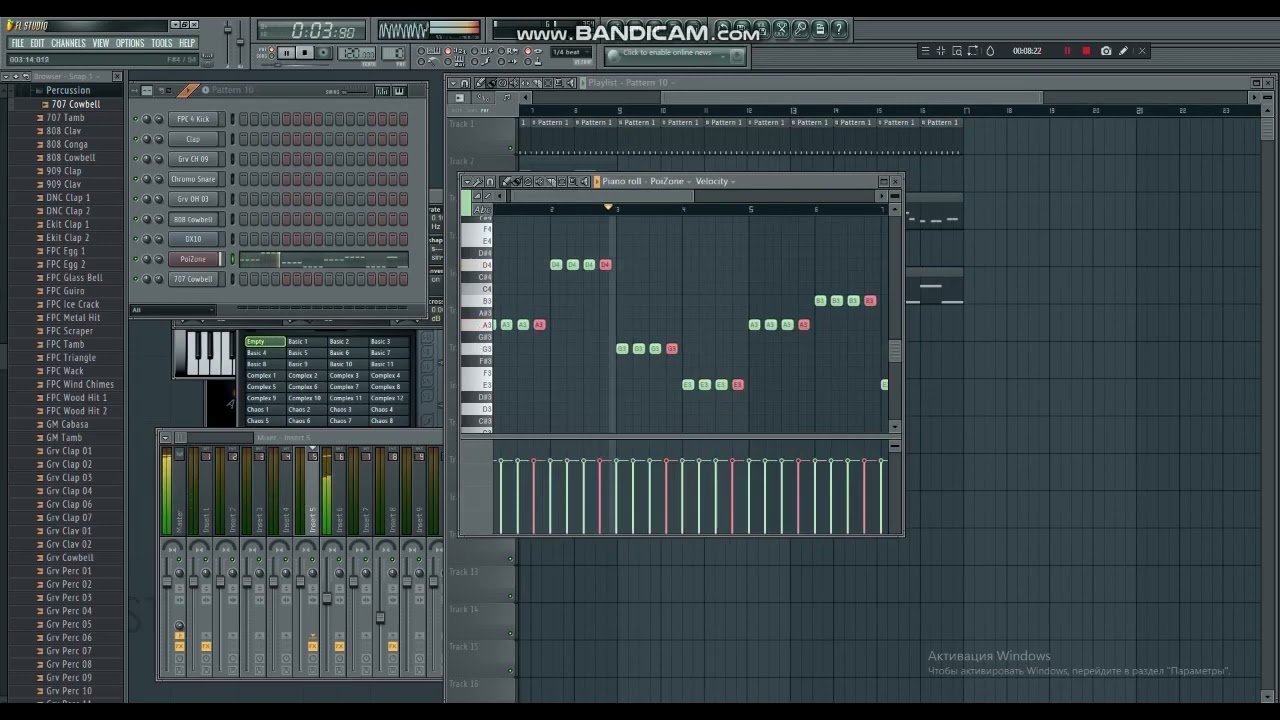The width and height of the screenshot is (1280, 720).
Task: Select the zoom tool in Piano roll toolbar
Action: click(573, 181)
